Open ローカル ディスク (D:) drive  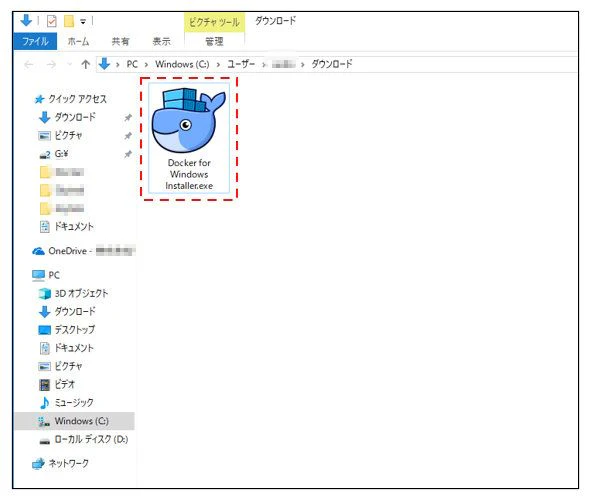[91, 439]
